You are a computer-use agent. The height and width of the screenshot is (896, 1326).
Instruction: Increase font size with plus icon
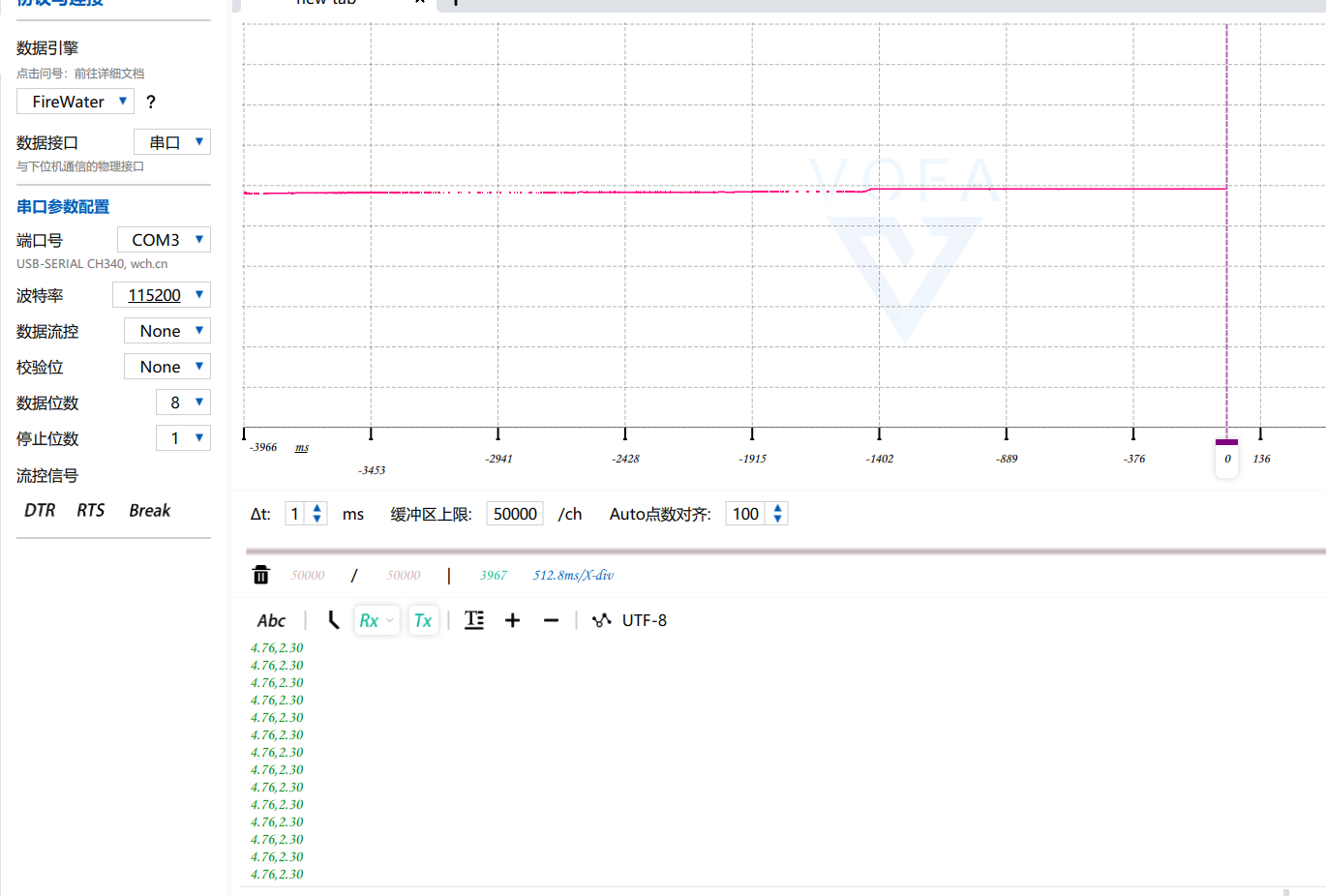pos(513,620)
